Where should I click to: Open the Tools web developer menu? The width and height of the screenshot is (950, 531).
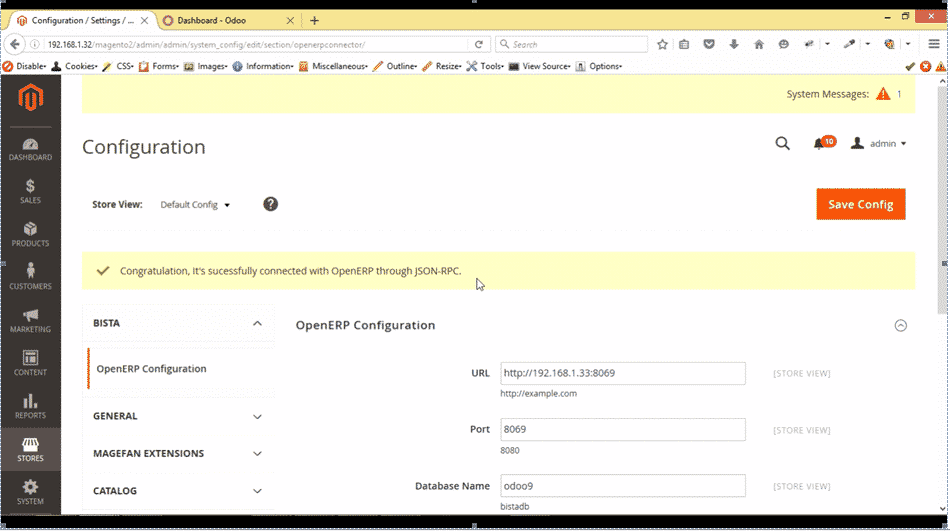coord(485,66)
